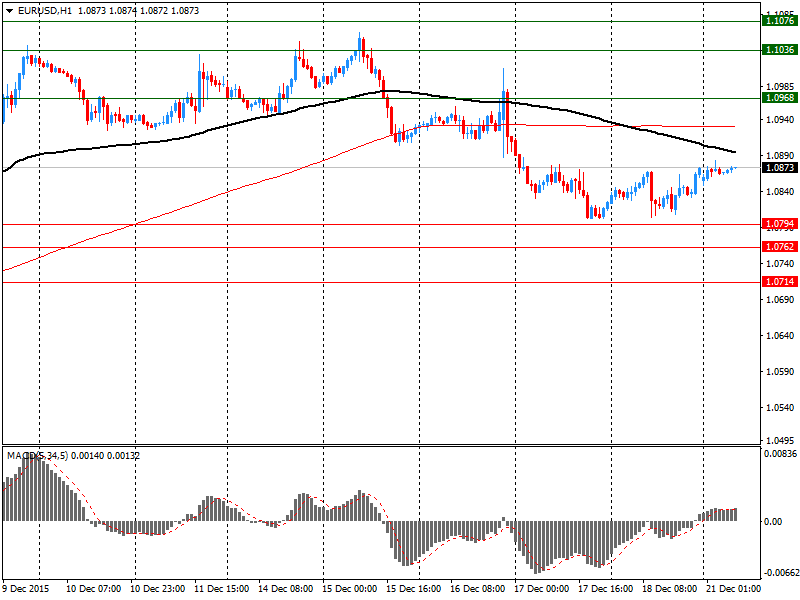Click the 1.0873 current price label
Screen dimensions: 800x600
point(779,167)
